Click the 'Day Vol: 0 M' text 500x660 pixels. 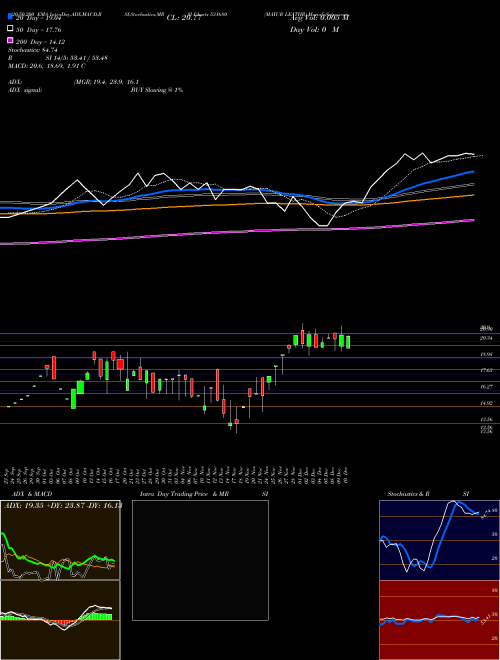[315, 29]
